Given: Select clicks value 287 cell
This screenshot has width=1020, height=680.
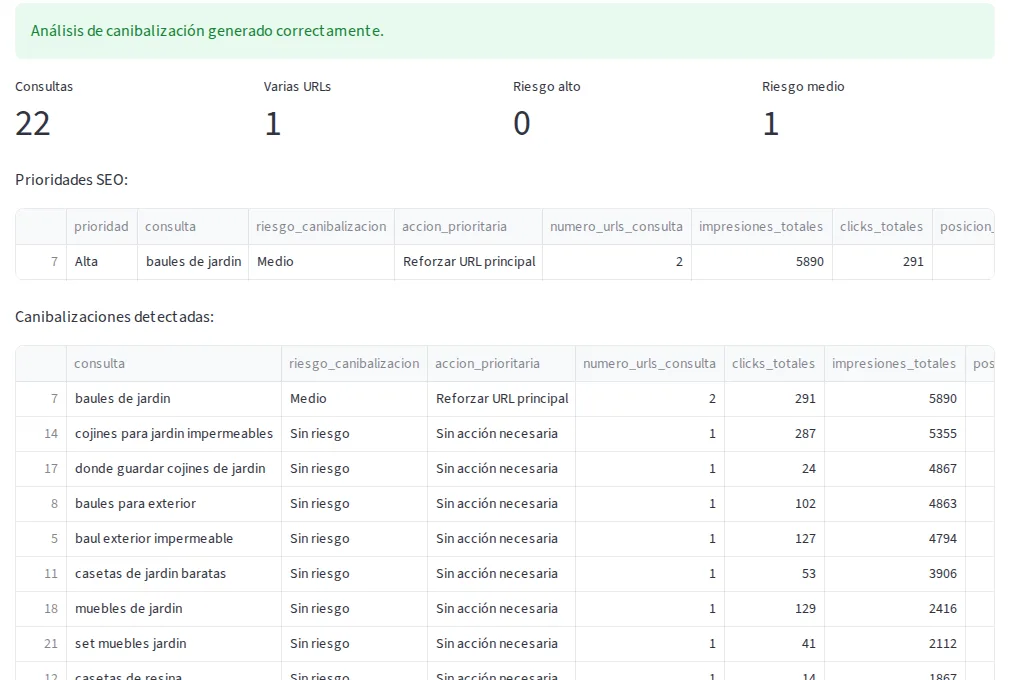Looking at the screenshot, I should click(x=774, y=433).
